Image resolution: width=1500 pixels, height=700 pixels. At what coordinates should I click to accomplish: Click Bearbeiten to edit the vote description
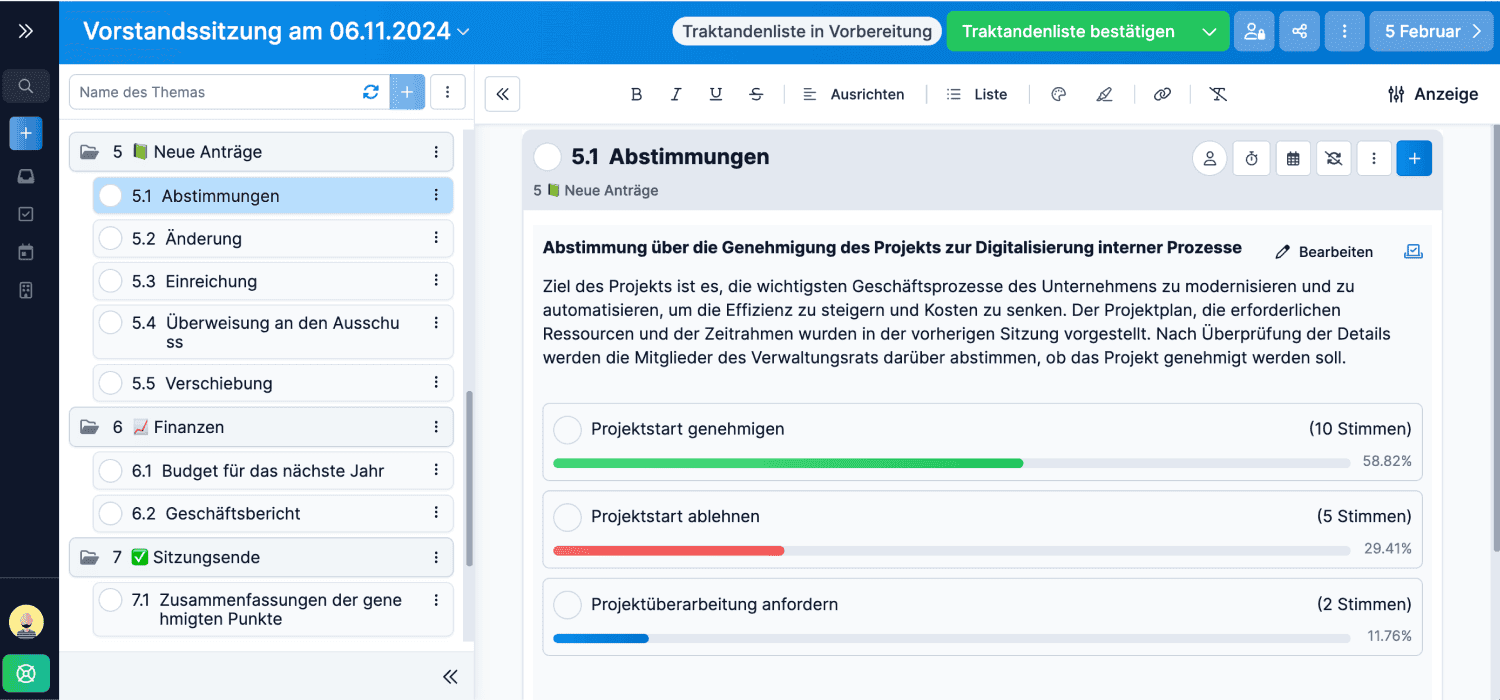[1323, 251]
